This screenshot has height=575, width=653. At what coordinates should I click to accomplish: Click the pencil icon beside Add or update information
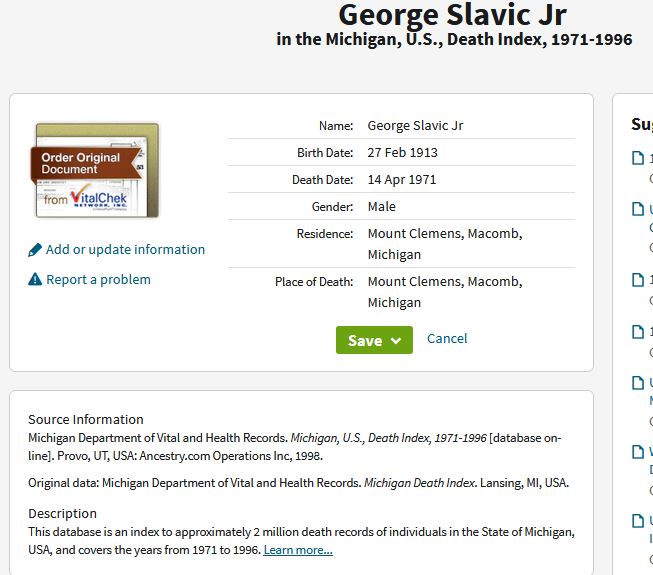click(x=35, y=250)
